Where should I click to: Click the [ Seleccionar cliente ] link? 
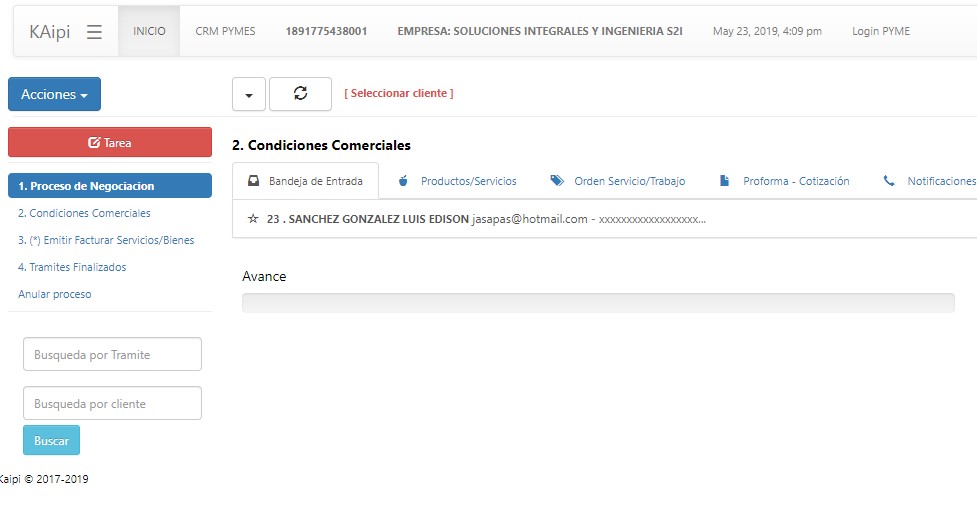tap(399, 94)
